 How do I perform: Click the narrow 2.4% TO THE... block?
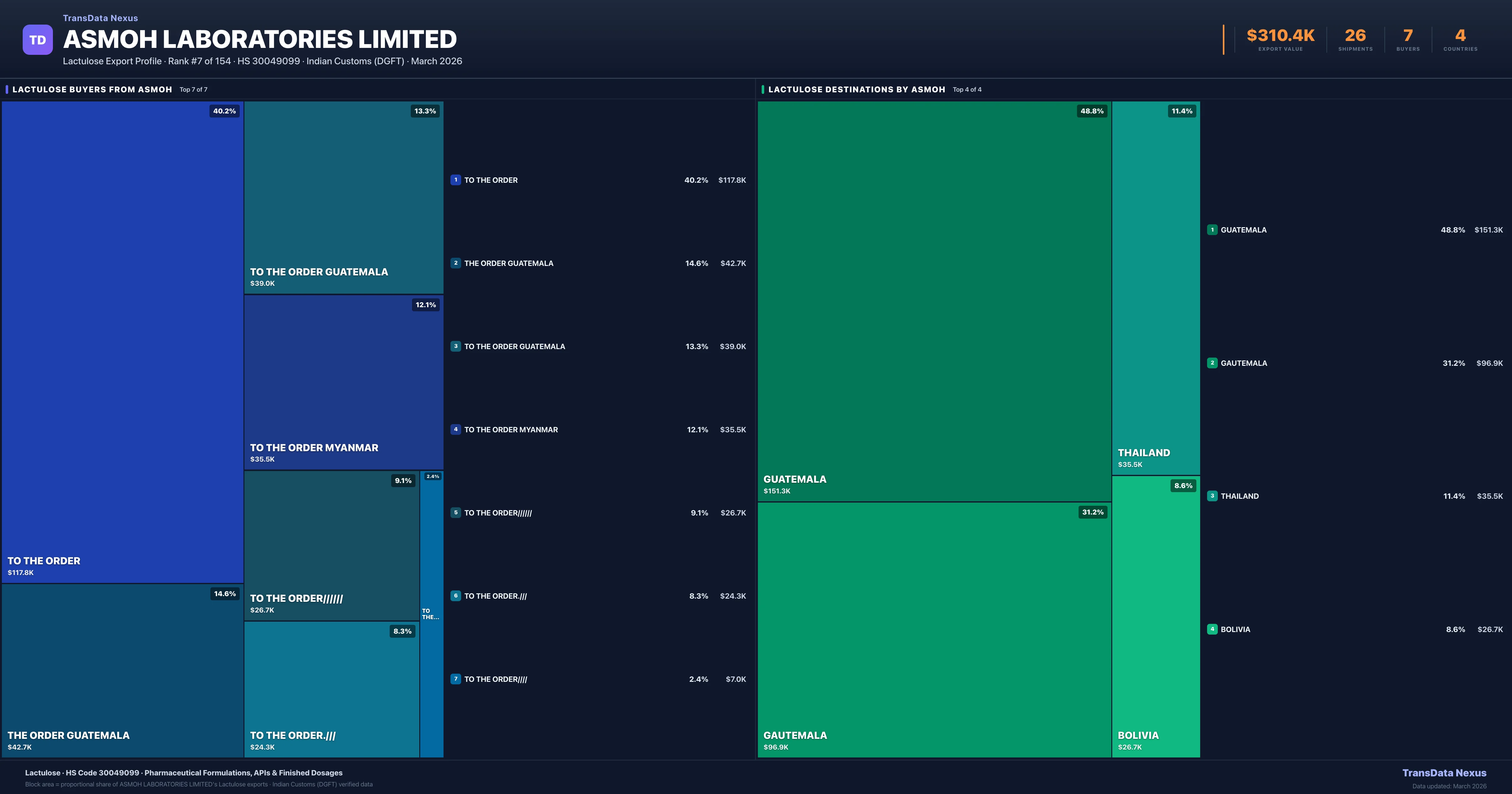(432, 614)
